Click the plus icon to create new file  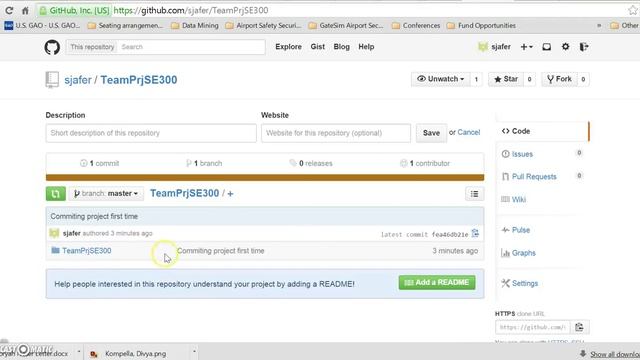[x=230, y=194]
